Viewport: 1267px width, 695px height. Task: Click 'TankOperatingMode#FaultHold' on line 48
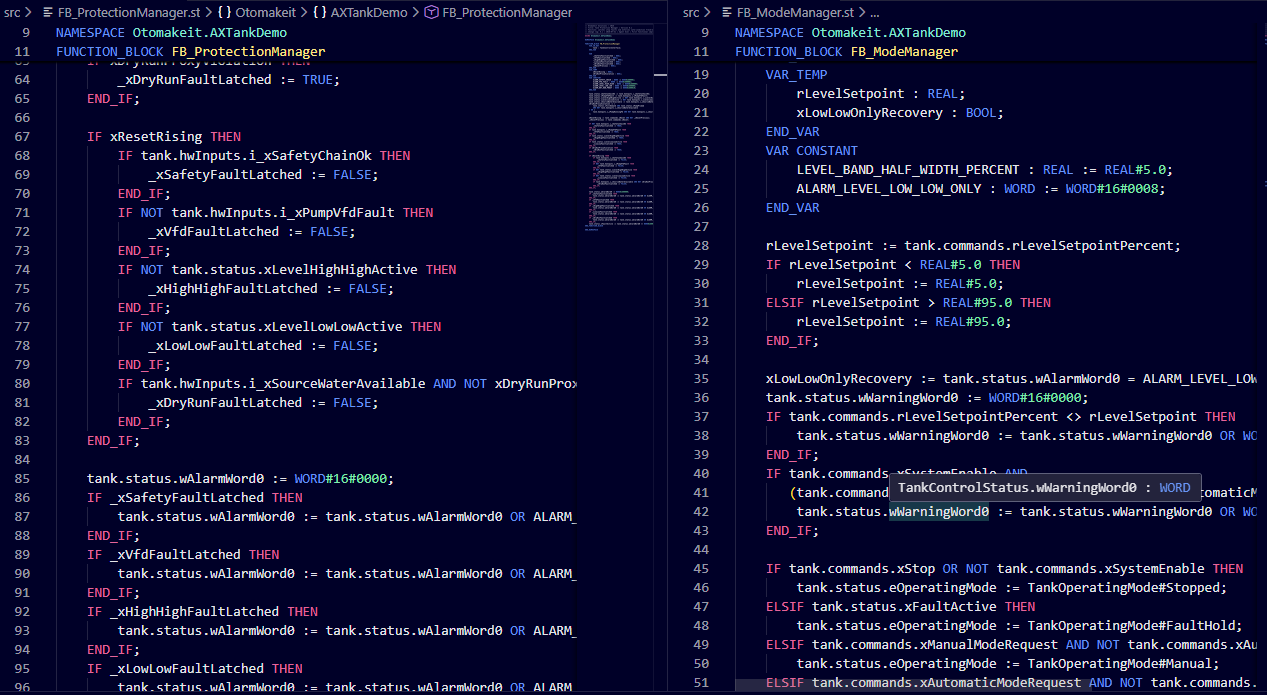coord(1131,625)
